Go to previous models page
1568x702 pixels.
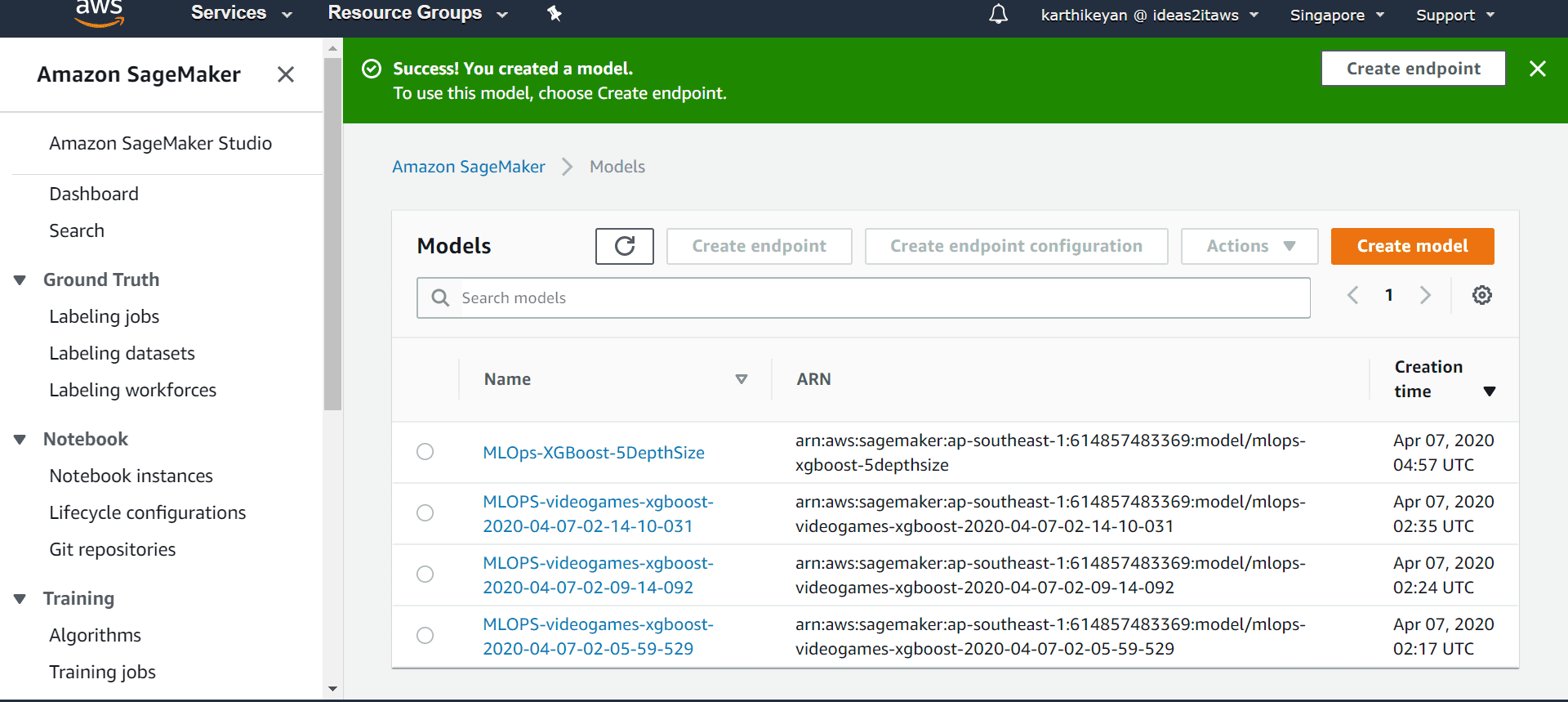click(x=1353, y=295)
